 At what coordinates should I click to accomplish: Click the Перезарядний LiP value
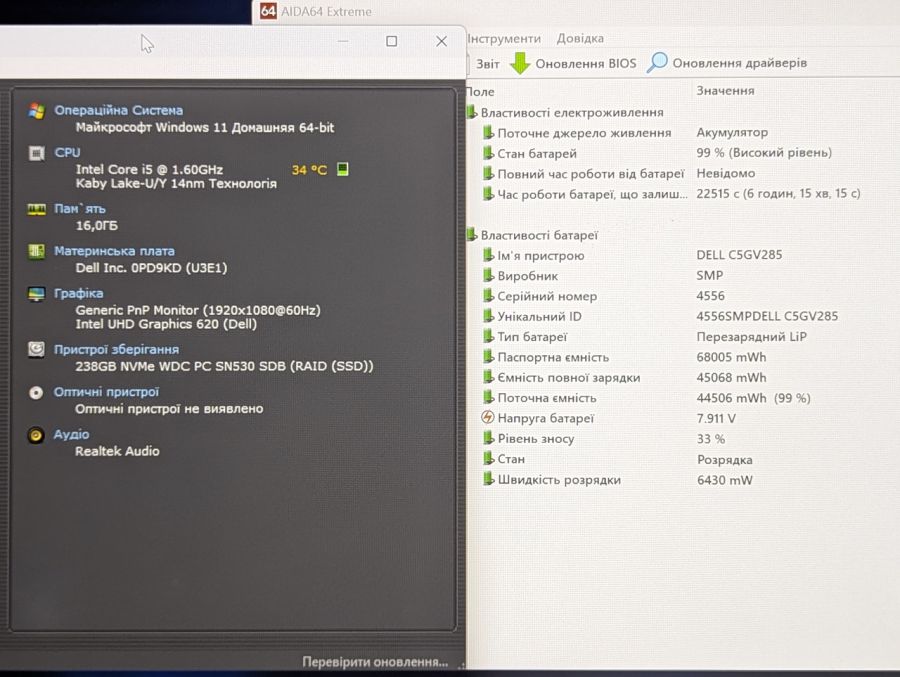coord(751,336)
